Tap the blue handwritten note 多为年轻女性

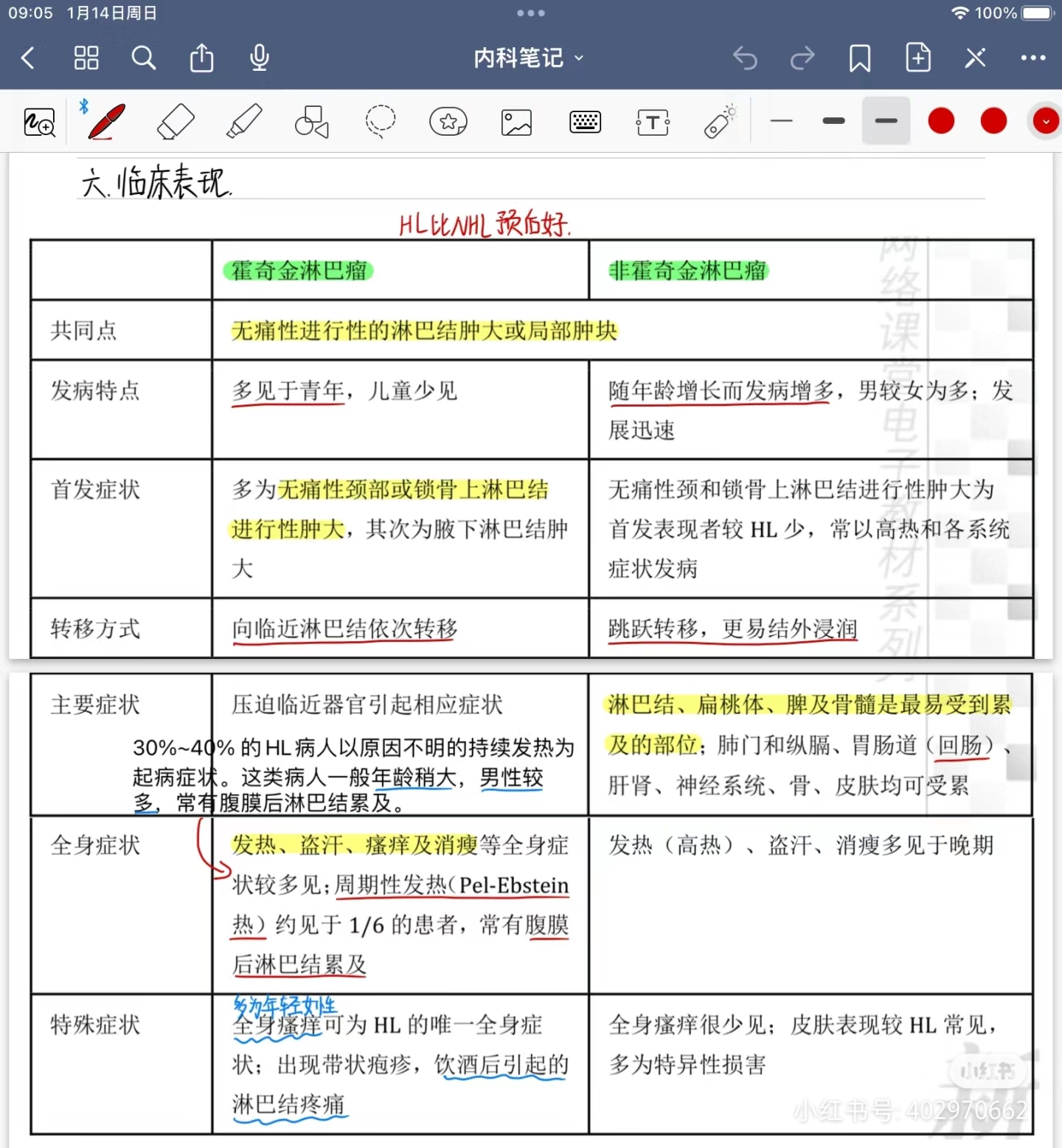point(285,1005)
